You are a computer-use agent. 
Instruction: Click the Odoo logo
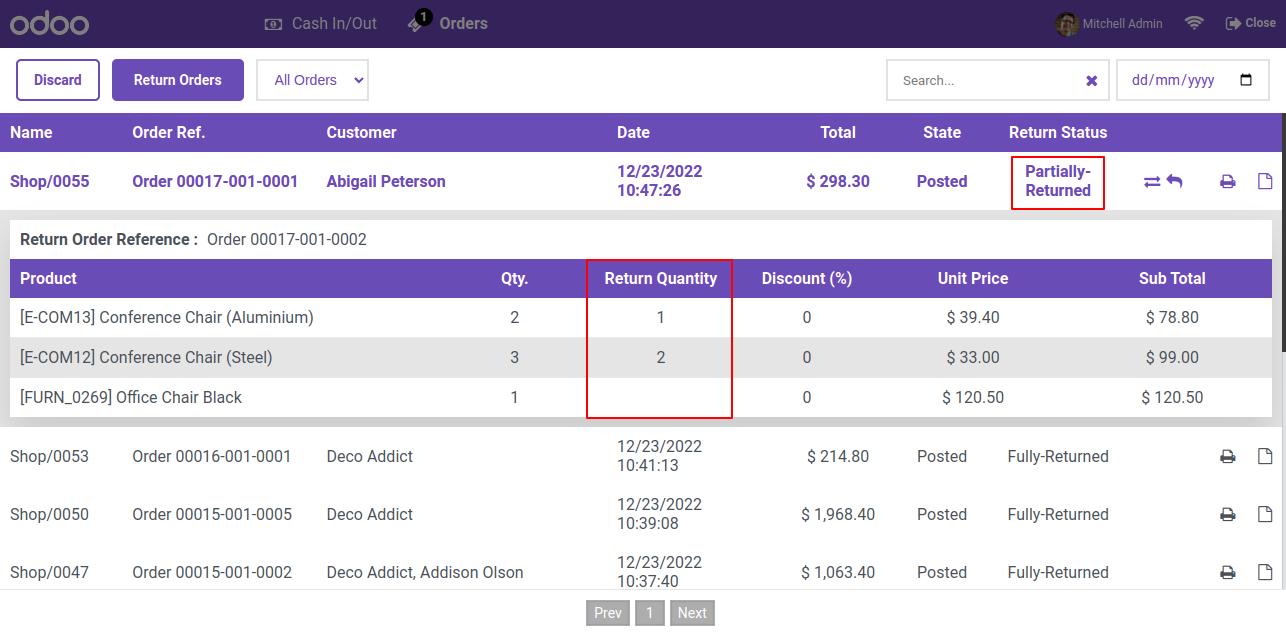[x=49, y=24]
